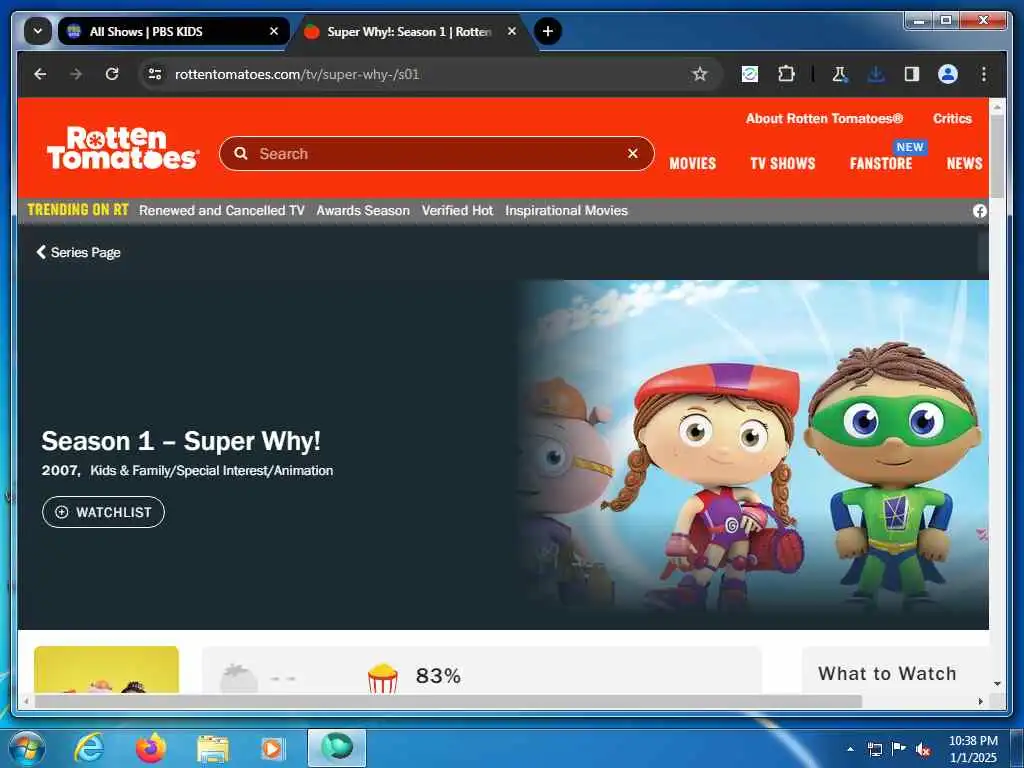Open the taskbar clock showing 10:38 PM
The height and width of the screenshot is (768, 1024).
pos(973,748)
